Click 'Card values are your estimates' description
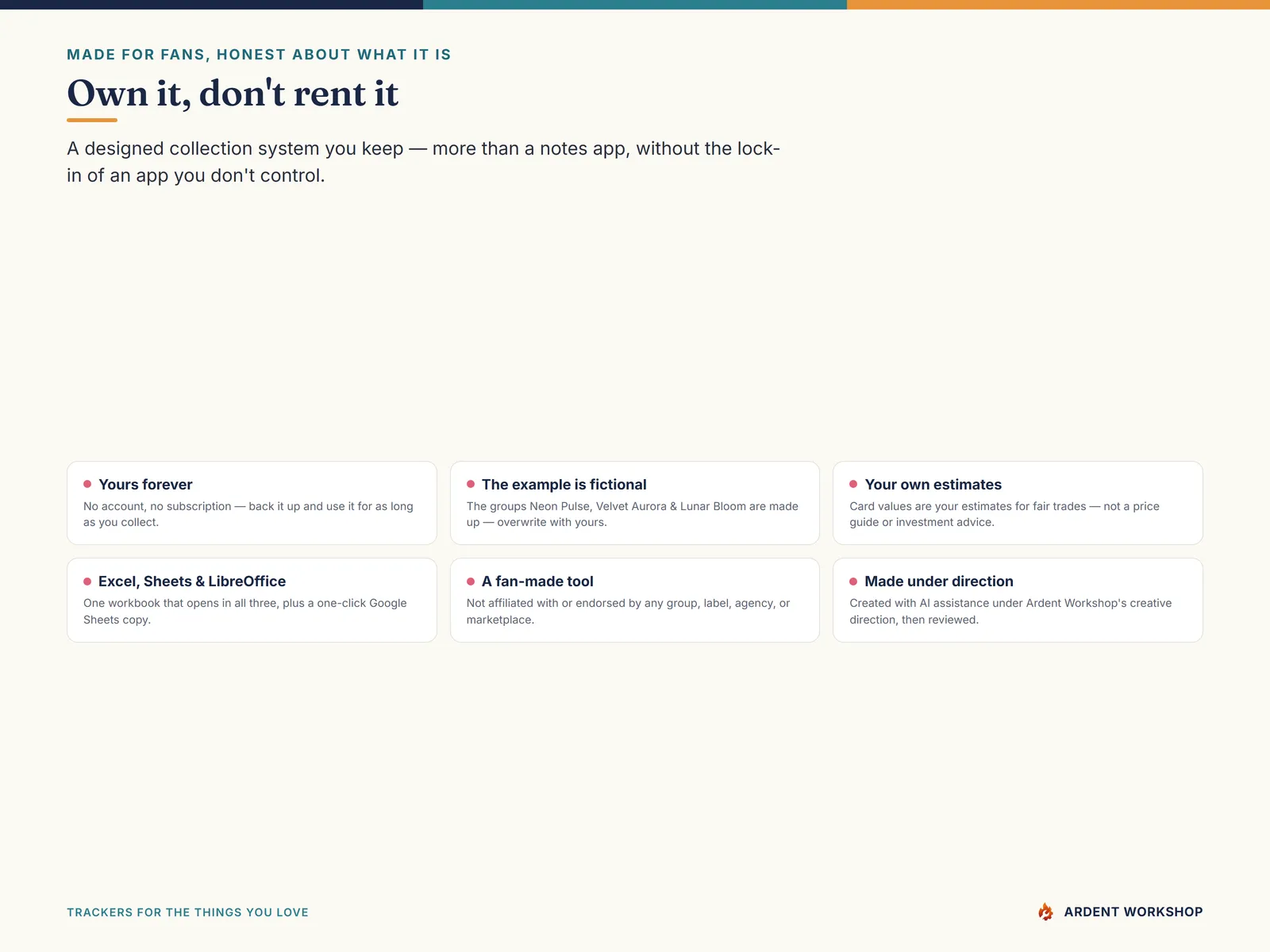Image resolution: width=1270 pixels, height=952 pixels. tap(1004, 514)
